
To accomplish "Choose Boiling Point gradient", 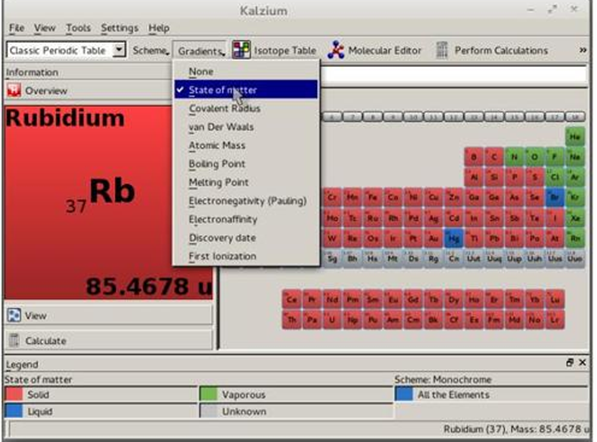I will (246, 164).
